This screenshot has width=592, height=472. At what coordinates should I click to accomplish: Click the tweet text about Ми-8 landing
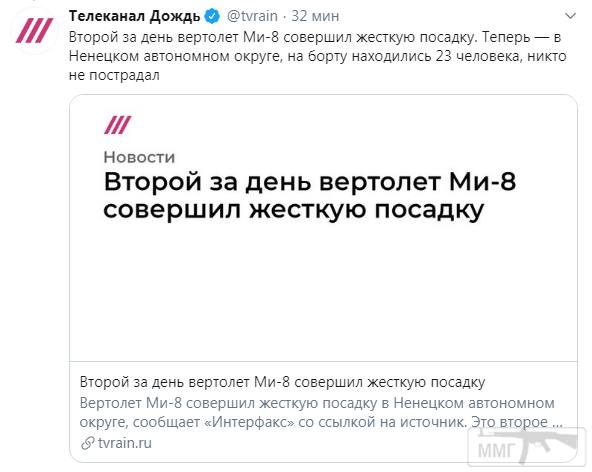[318, 56]
